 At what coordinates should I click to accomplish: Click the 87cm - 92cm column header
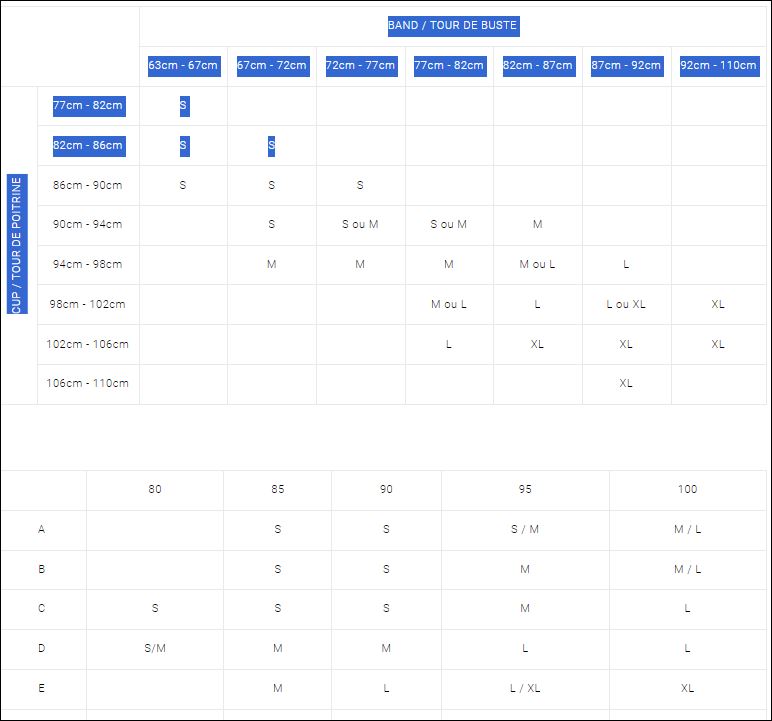click(x=626, y=66)
